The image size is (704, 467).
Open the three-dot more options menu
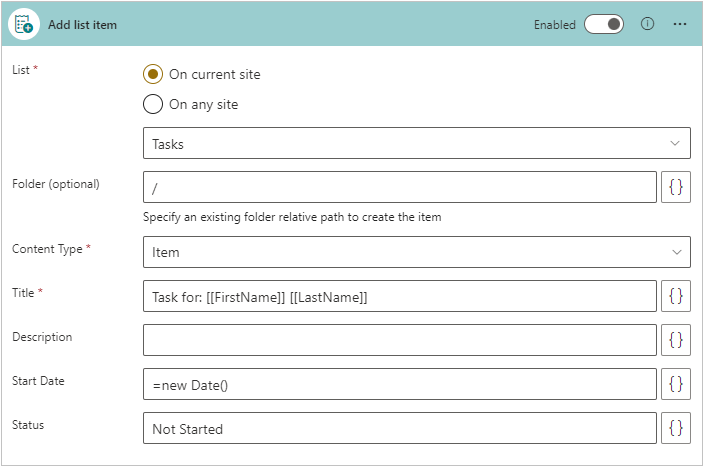tap(680, 24)
